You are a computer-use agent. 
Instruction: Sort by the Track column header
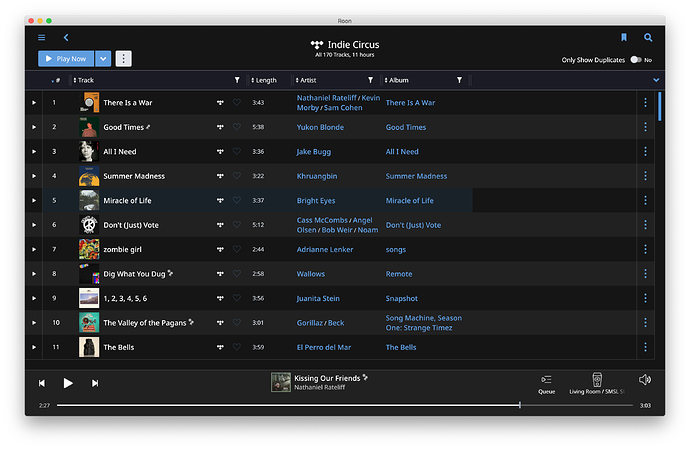[x=84, y=80]
